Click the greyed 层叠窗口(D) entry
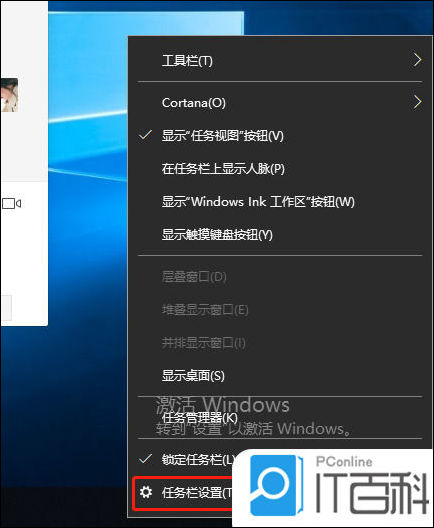This screenshot has height=528, width=434. [280, 276]
